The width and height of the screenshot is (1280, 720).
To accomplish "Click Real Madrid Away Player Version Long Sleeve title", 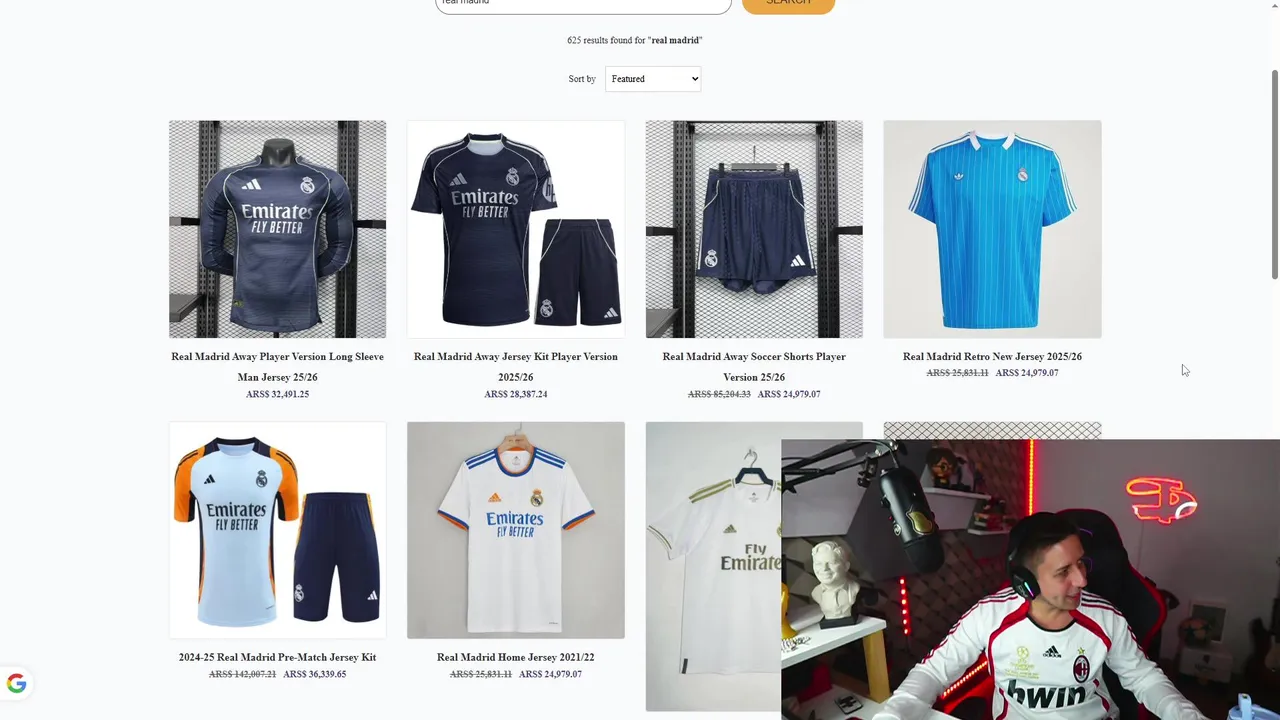I will [x=277, y=366].
